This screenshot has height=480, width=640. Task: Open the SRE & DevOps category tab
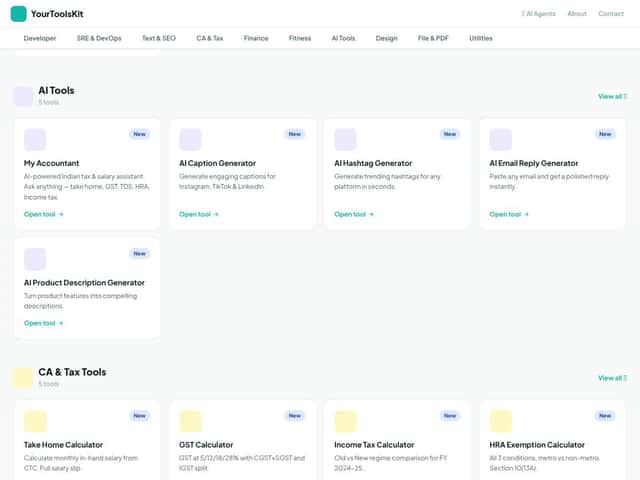pyautogui.click(x=99, y=38)
